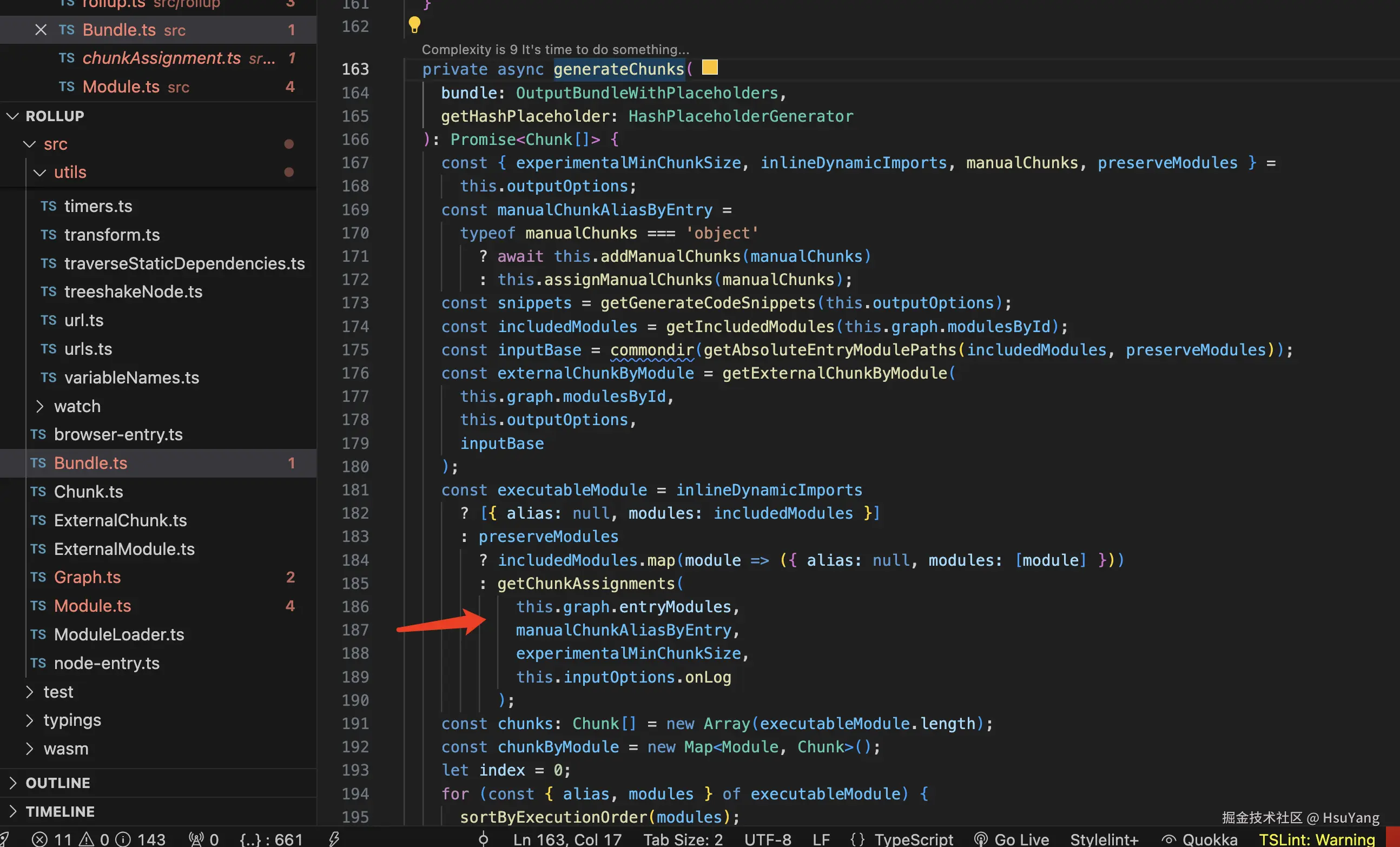Open Module.ts in open editors list
The height and width of the screenshot is (847, 1400).
pos(121,87)
